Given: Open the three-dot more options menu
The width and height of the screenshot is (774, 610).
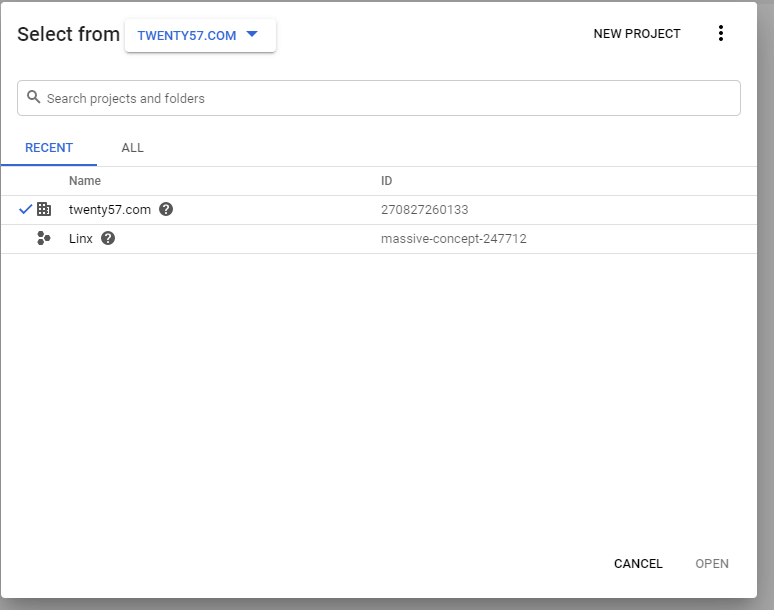Looking at the screenshot, I should point(721,34).
